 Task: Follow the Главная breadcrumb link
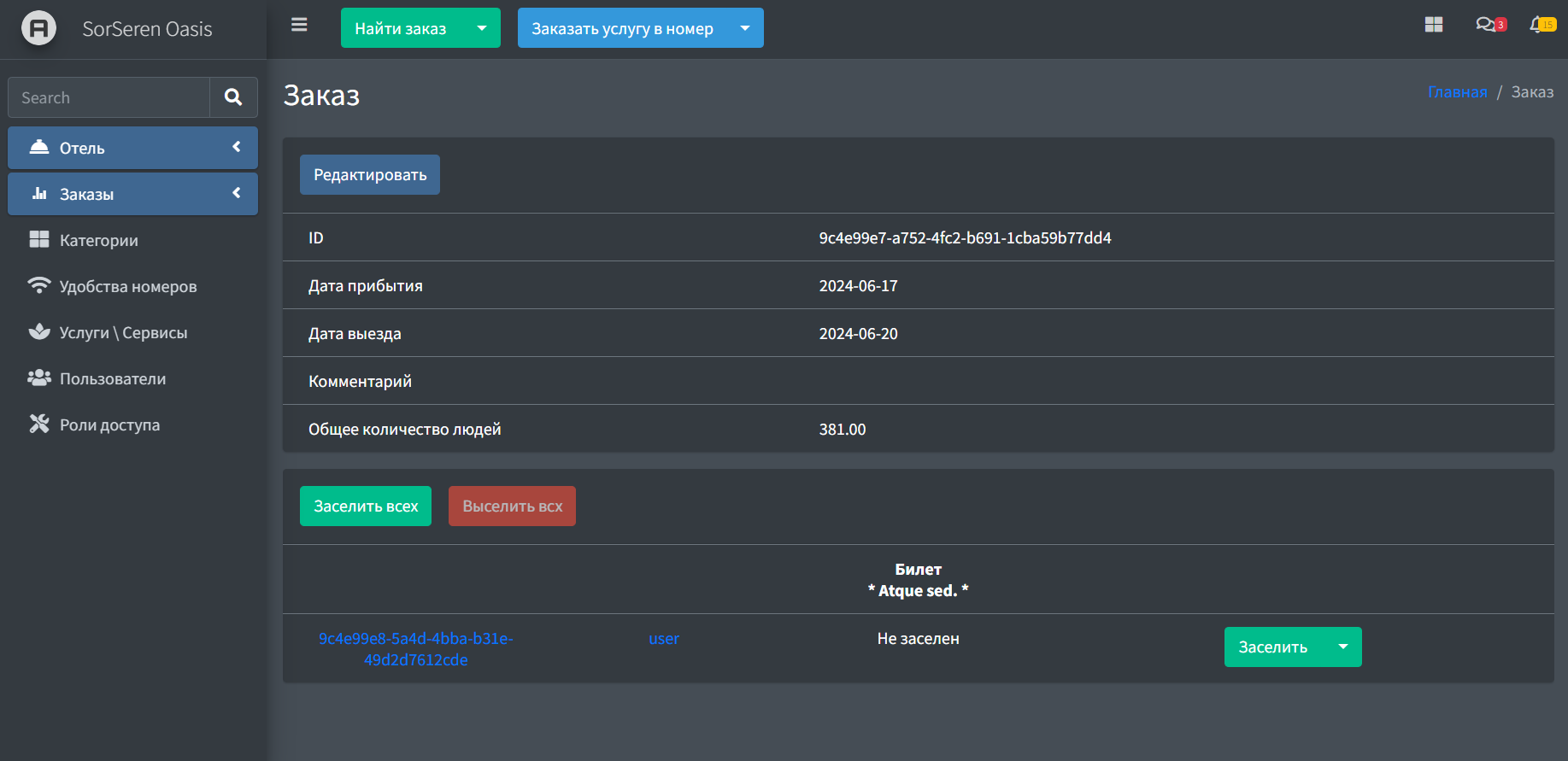pyautogui.click(x=1457, y=92)
